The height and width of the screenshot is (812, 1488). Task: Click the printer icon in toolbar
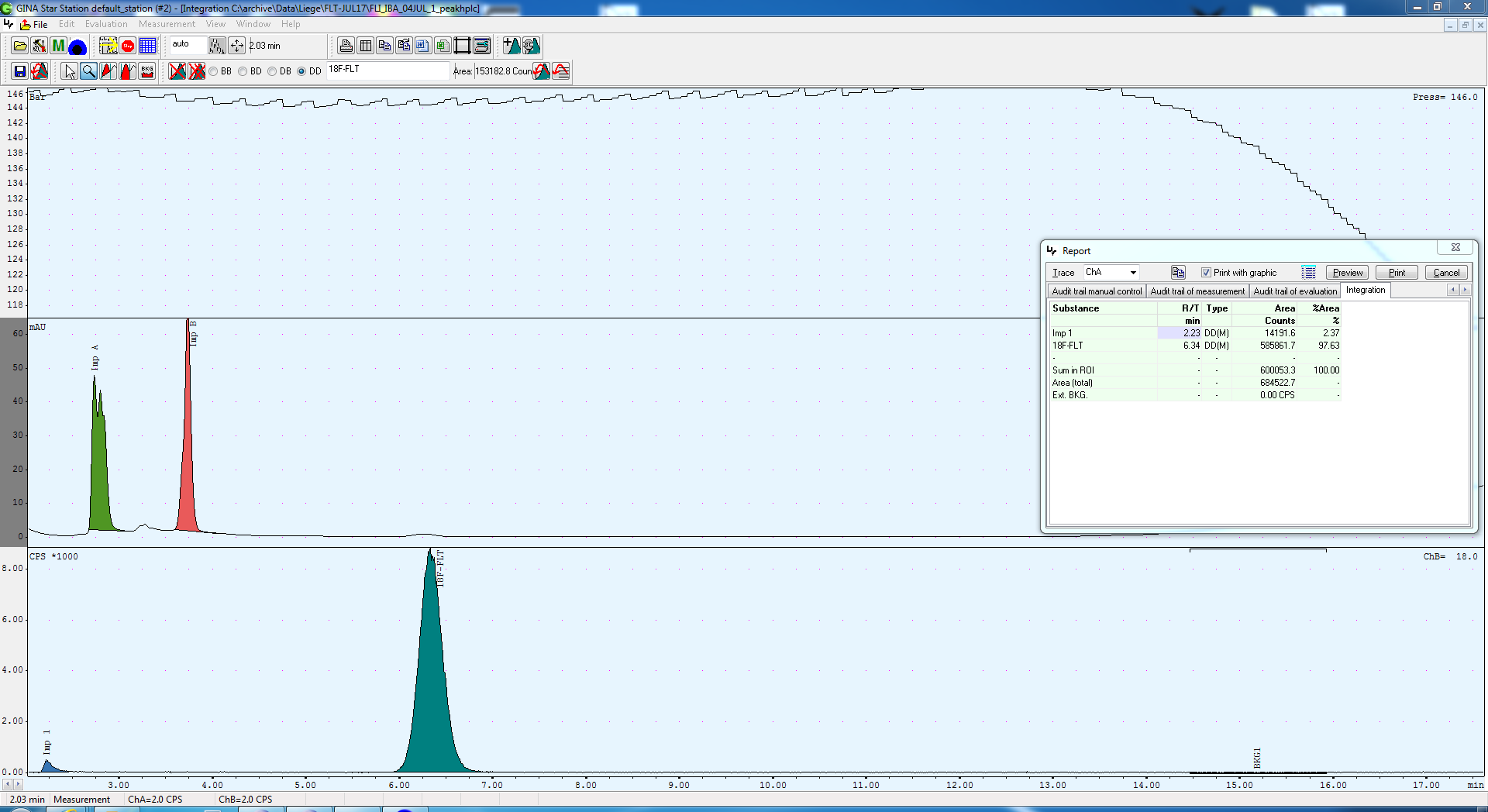[346, 46]
